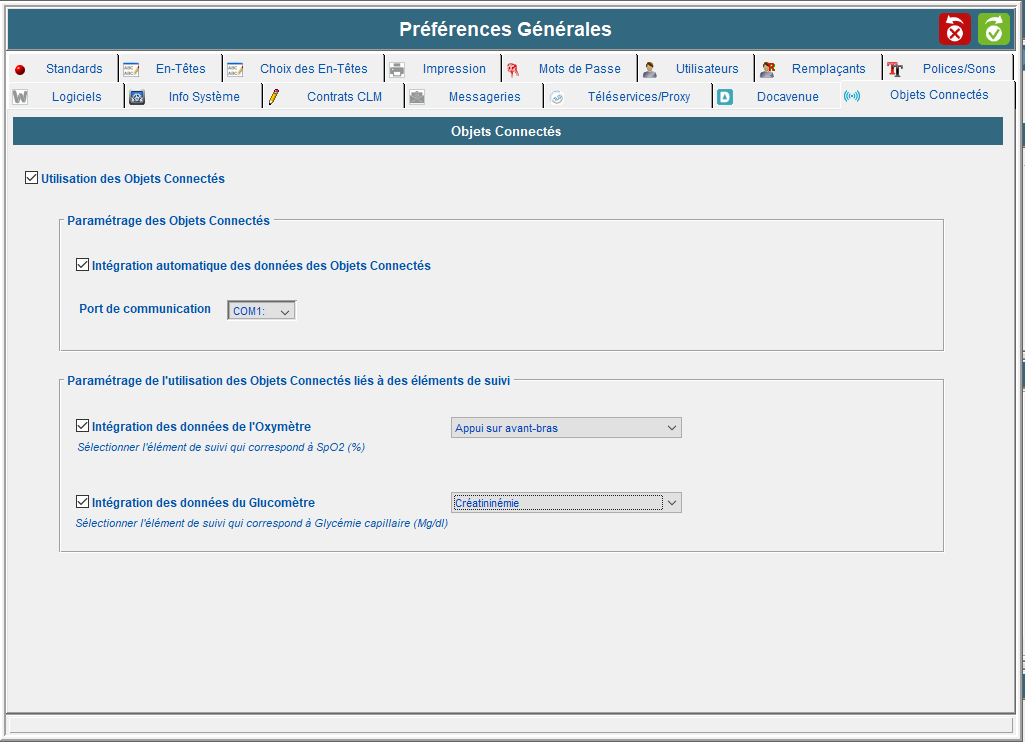Open the Téléservices/Proxy tab

pos(638,97)
